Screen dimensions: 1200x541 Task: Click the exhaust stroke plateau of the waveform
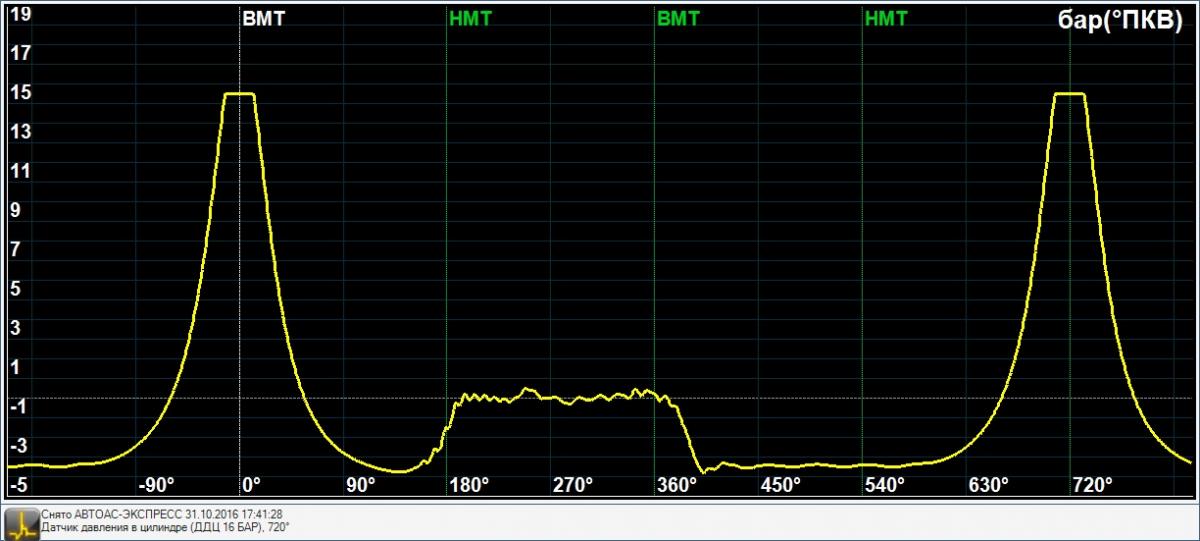560,397
